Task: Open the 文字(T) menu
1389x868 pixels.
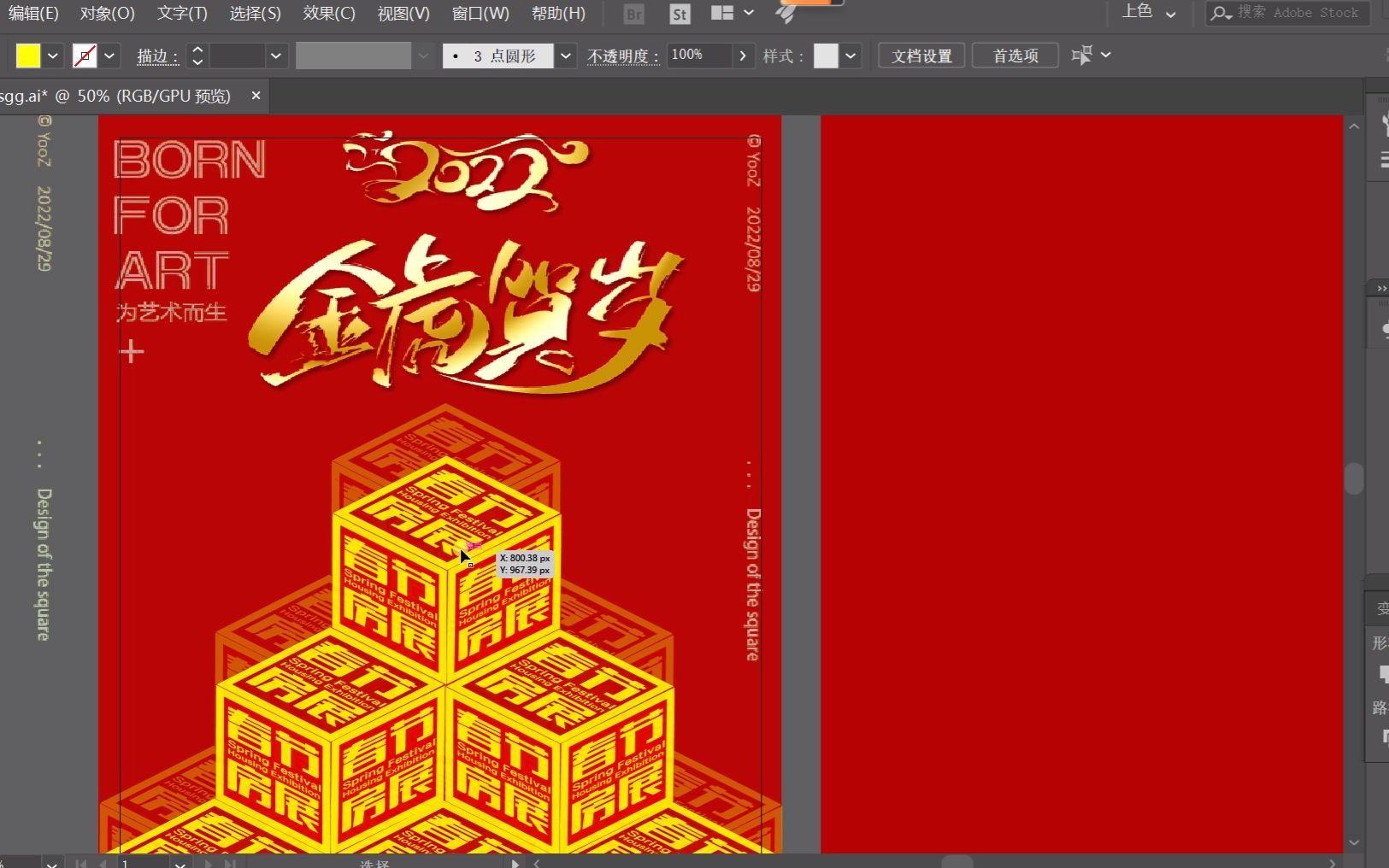Action: pyautogui.click(x=182, y=14)
